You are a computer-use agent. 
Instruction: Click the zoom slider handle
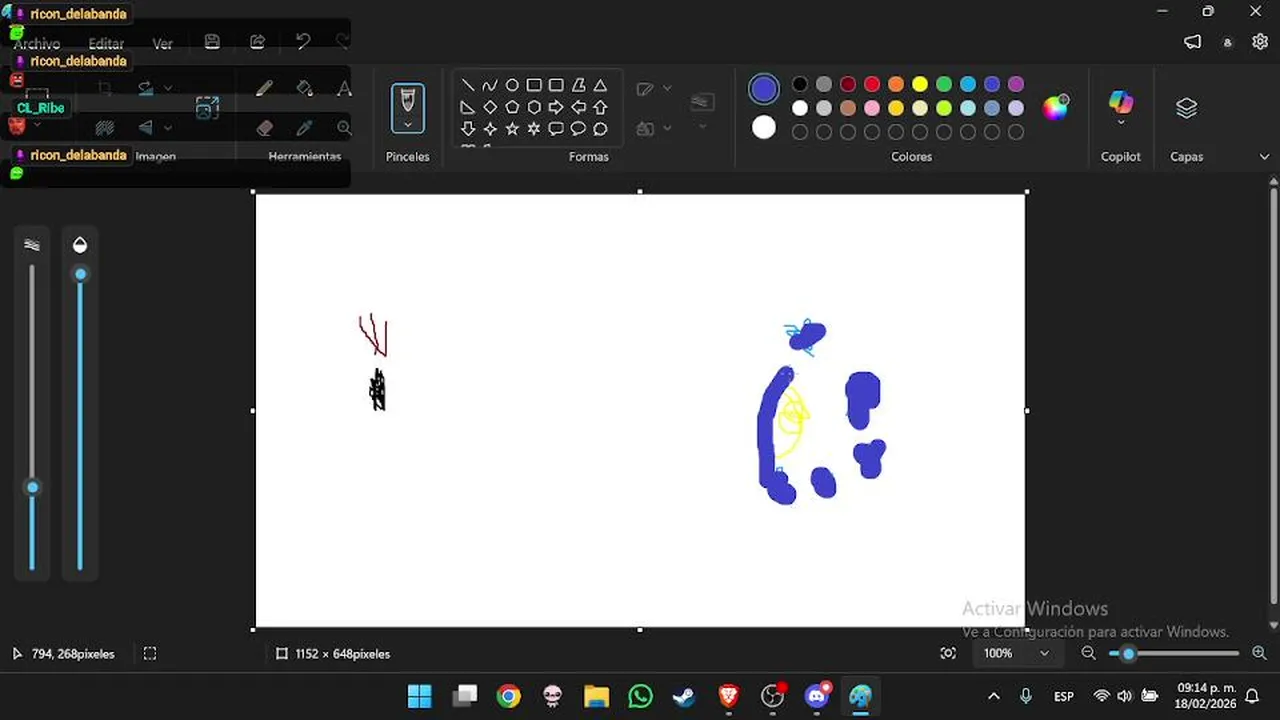pos(1128,654)
